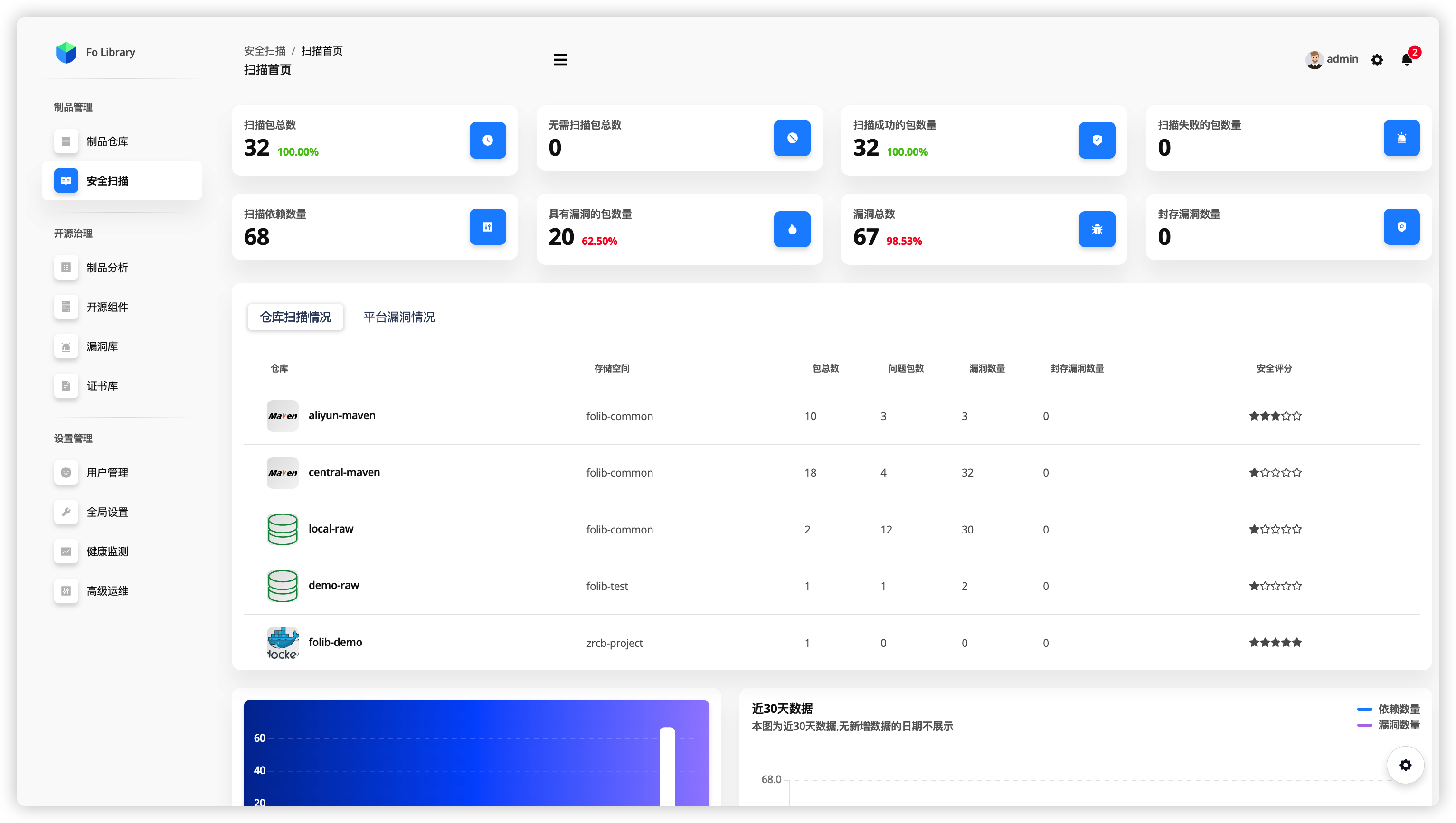Click the icon on 扫描依赖数量 card
This screenshot has height=823, width=1456.
pyautogui.click(x=487, y=227)
